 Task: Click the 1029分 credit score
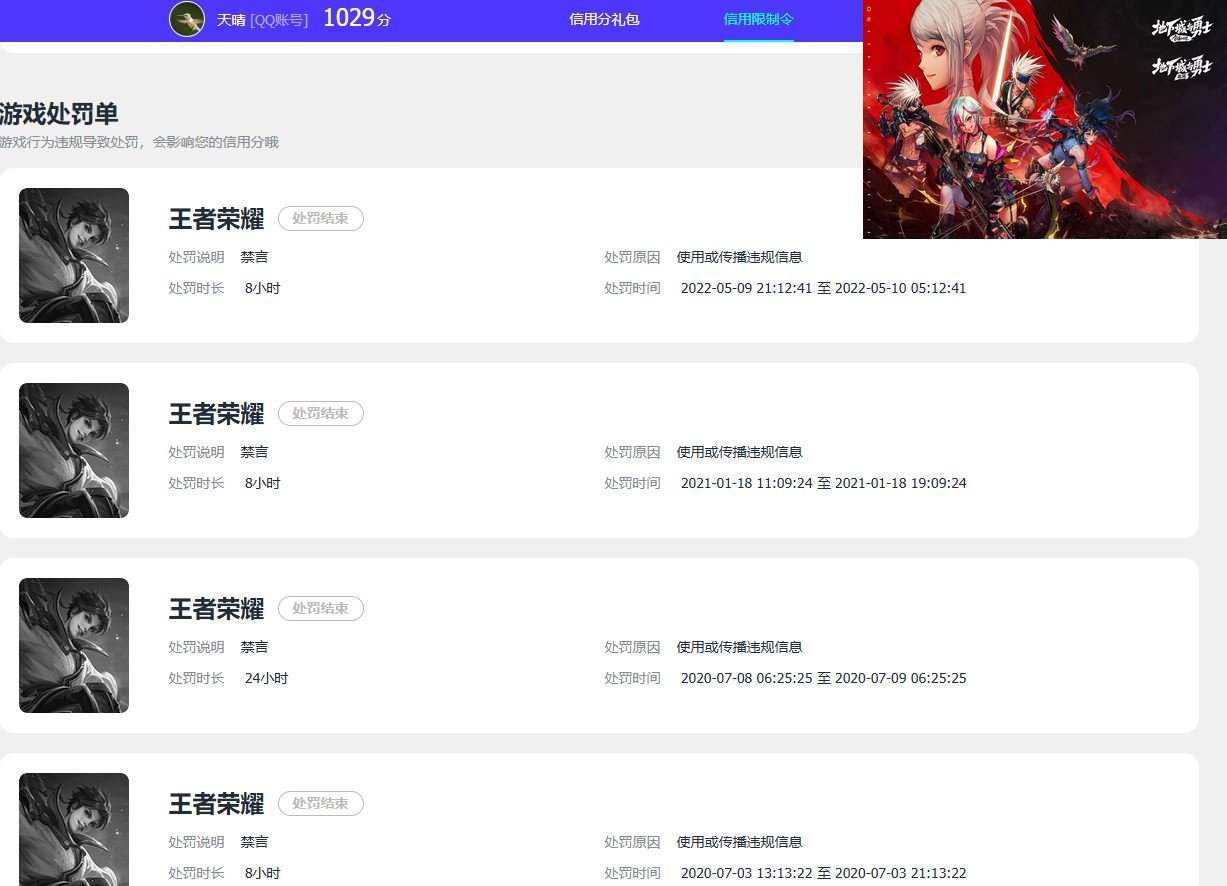pyautogui.click(x=357, y=18)
